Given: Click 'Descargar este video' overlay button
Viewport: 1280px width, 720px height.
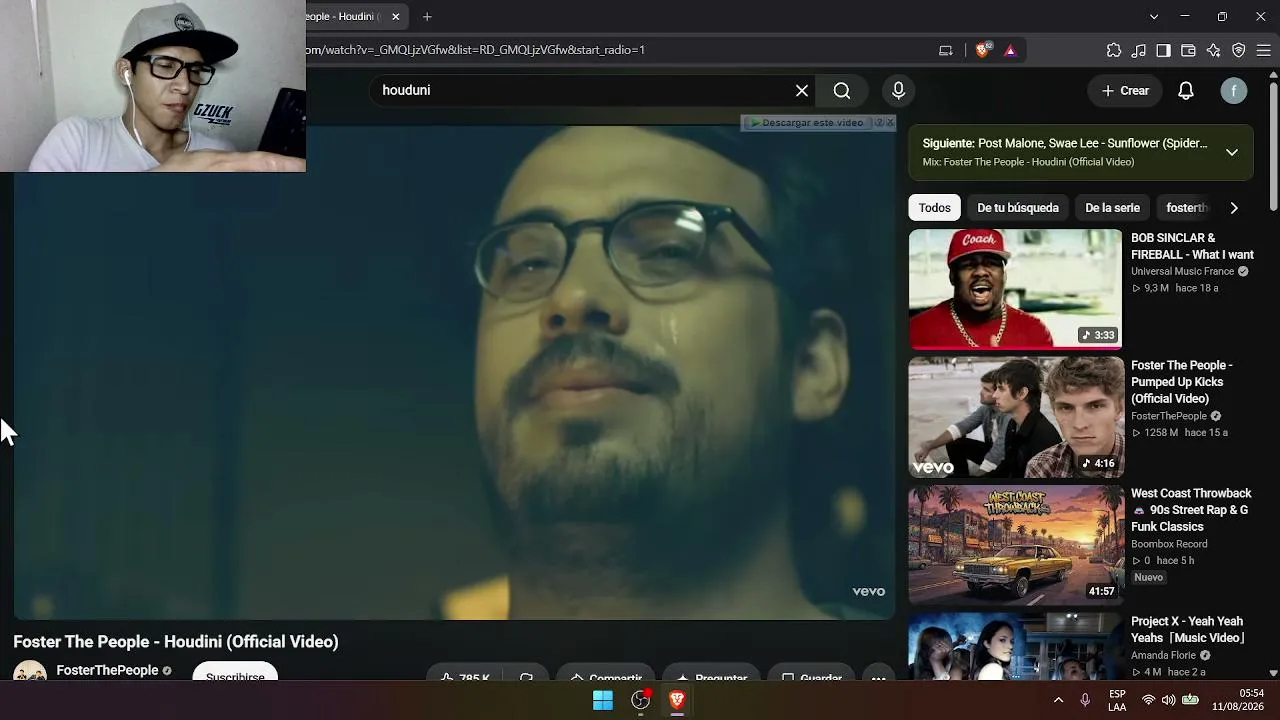Looking at the screenshot, I should click(808, 123).
